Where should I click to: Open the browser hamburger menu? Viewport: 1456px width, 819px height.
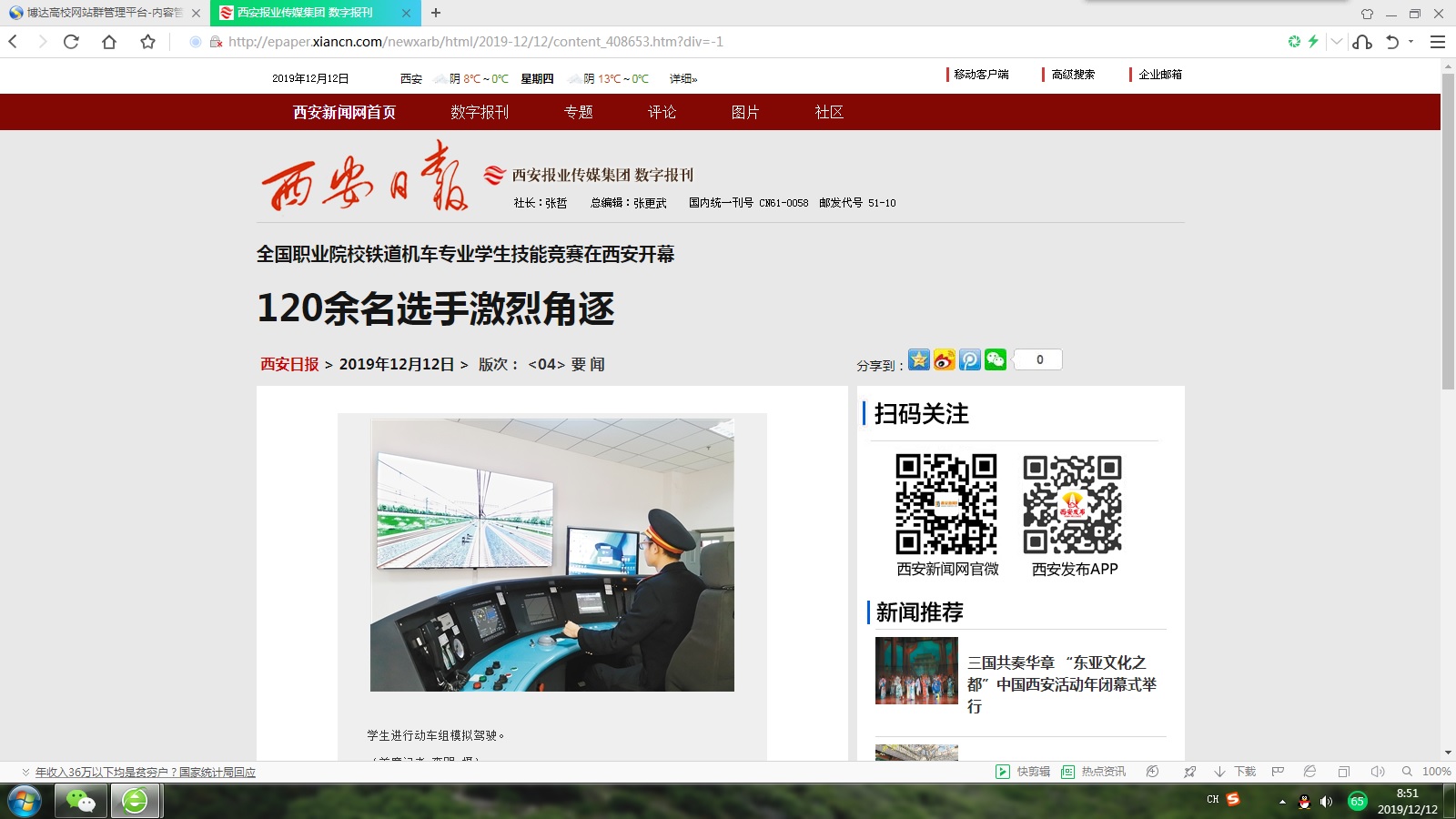point(1438,42)
